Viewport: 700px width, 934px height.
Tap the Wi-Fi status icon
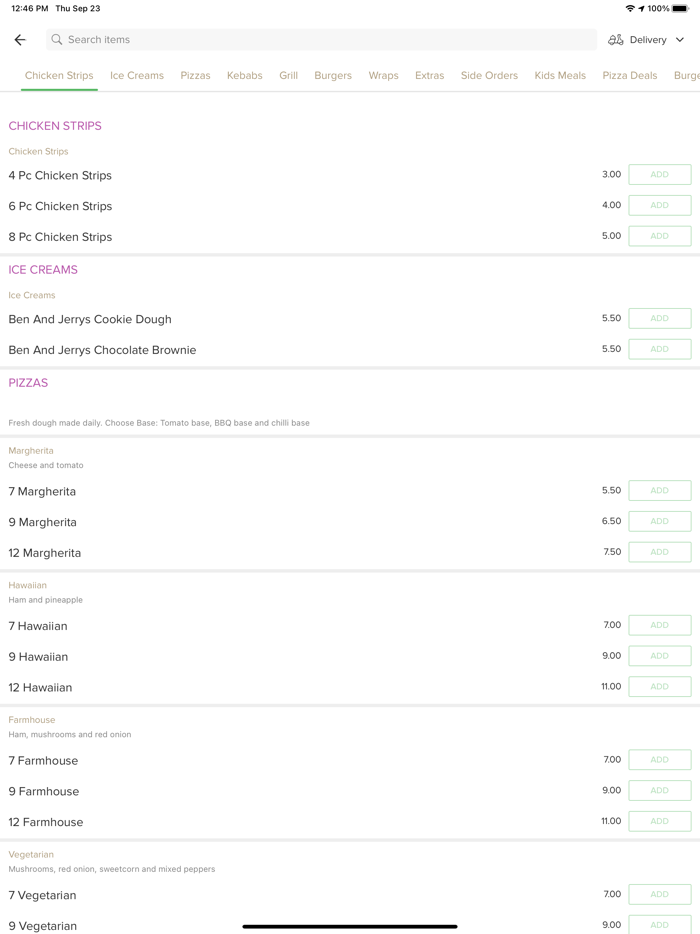click(630, 8)
